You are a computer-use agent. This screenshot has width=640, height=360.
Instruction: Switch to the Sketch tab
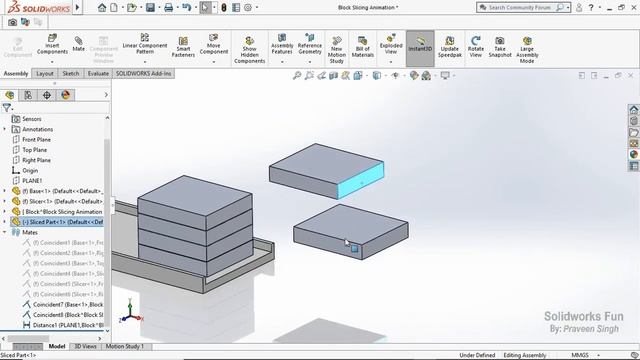(x=71, y=73)
